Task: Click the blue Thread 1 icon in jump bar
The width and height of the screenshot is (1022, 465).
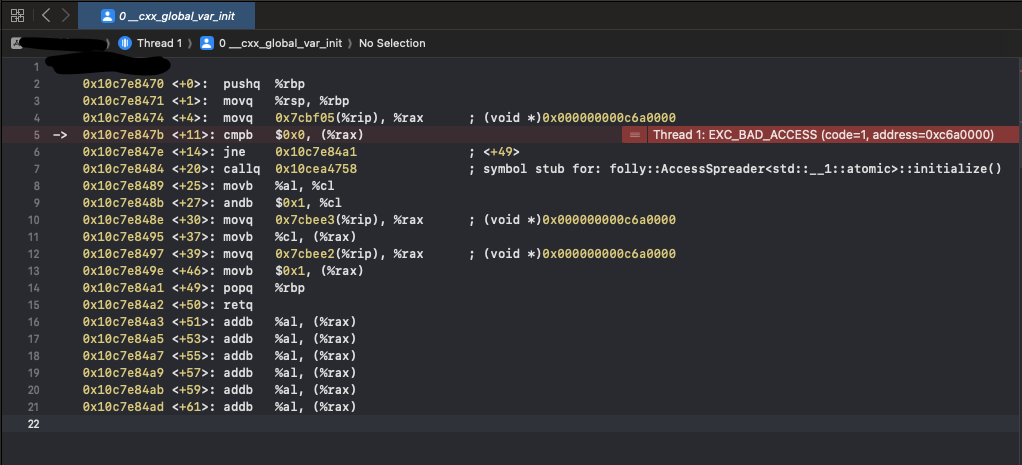Action: 125,43
